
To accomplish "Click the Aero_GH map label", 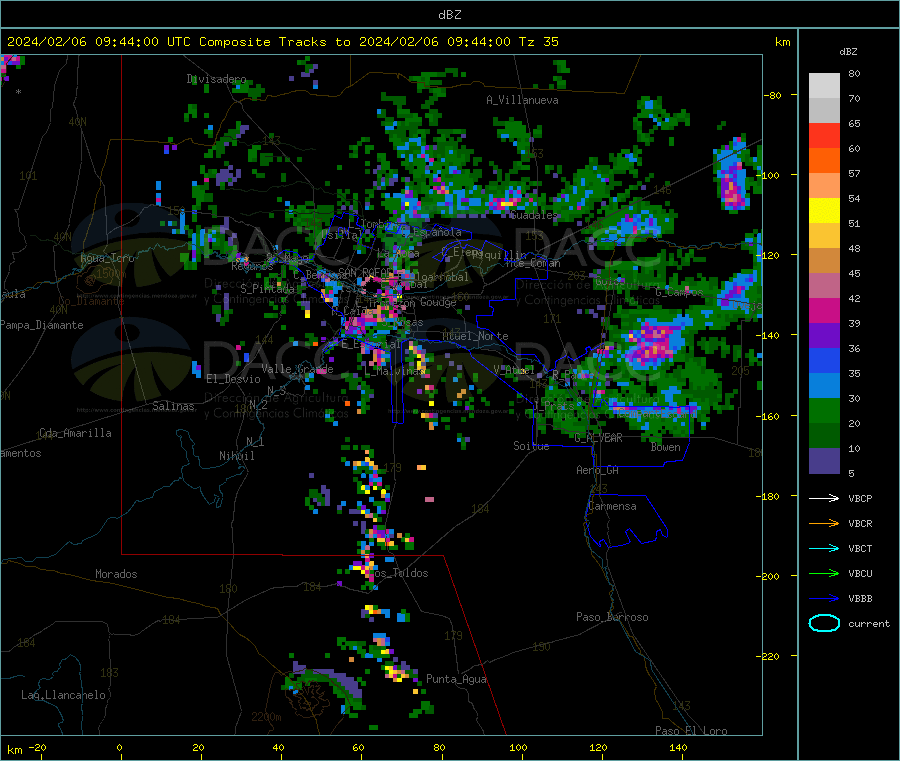I will (598, 470).
